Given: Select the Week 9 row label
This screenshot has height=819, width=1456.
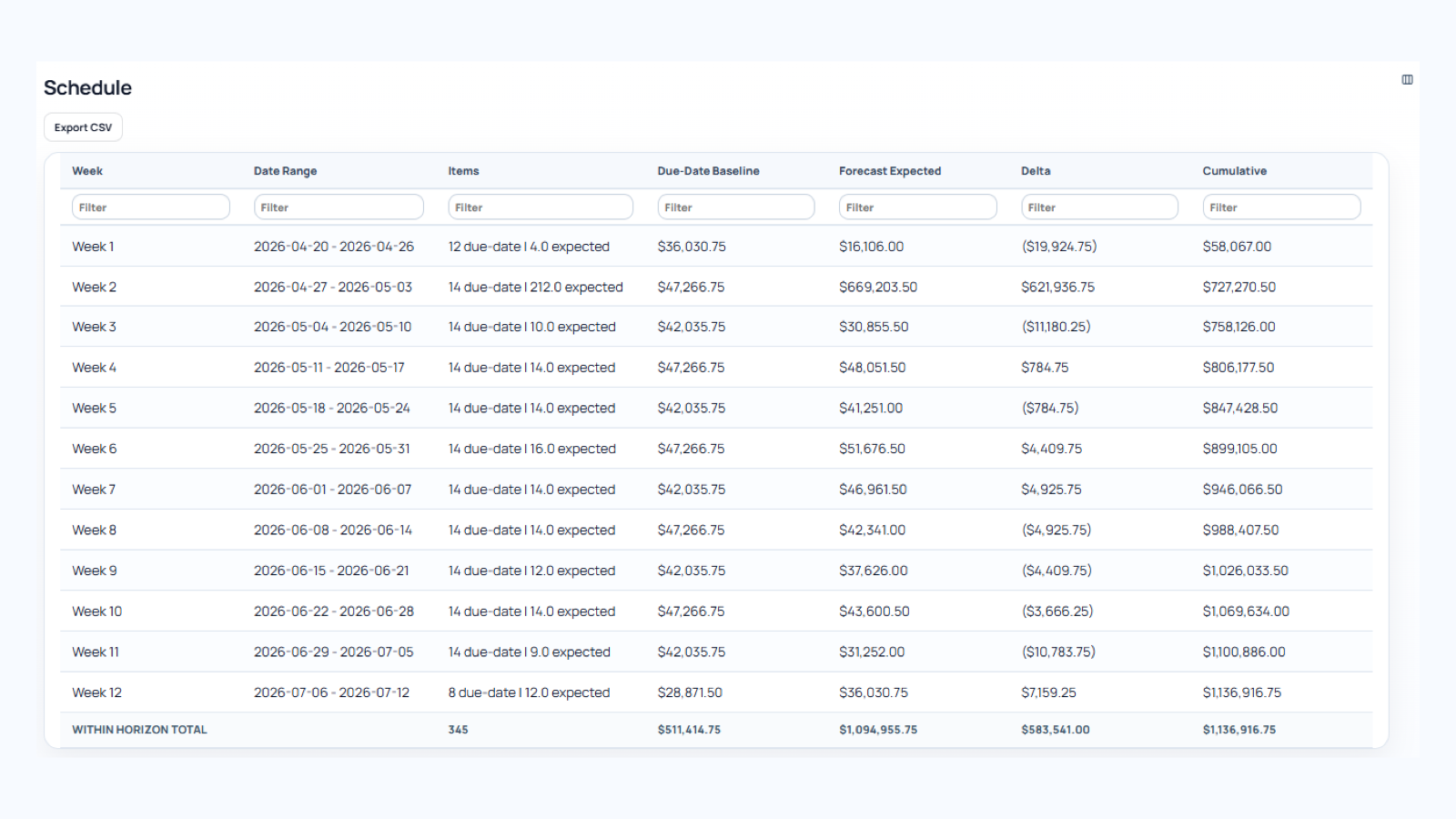Looking at the screenshot, I should click(94, 571).
